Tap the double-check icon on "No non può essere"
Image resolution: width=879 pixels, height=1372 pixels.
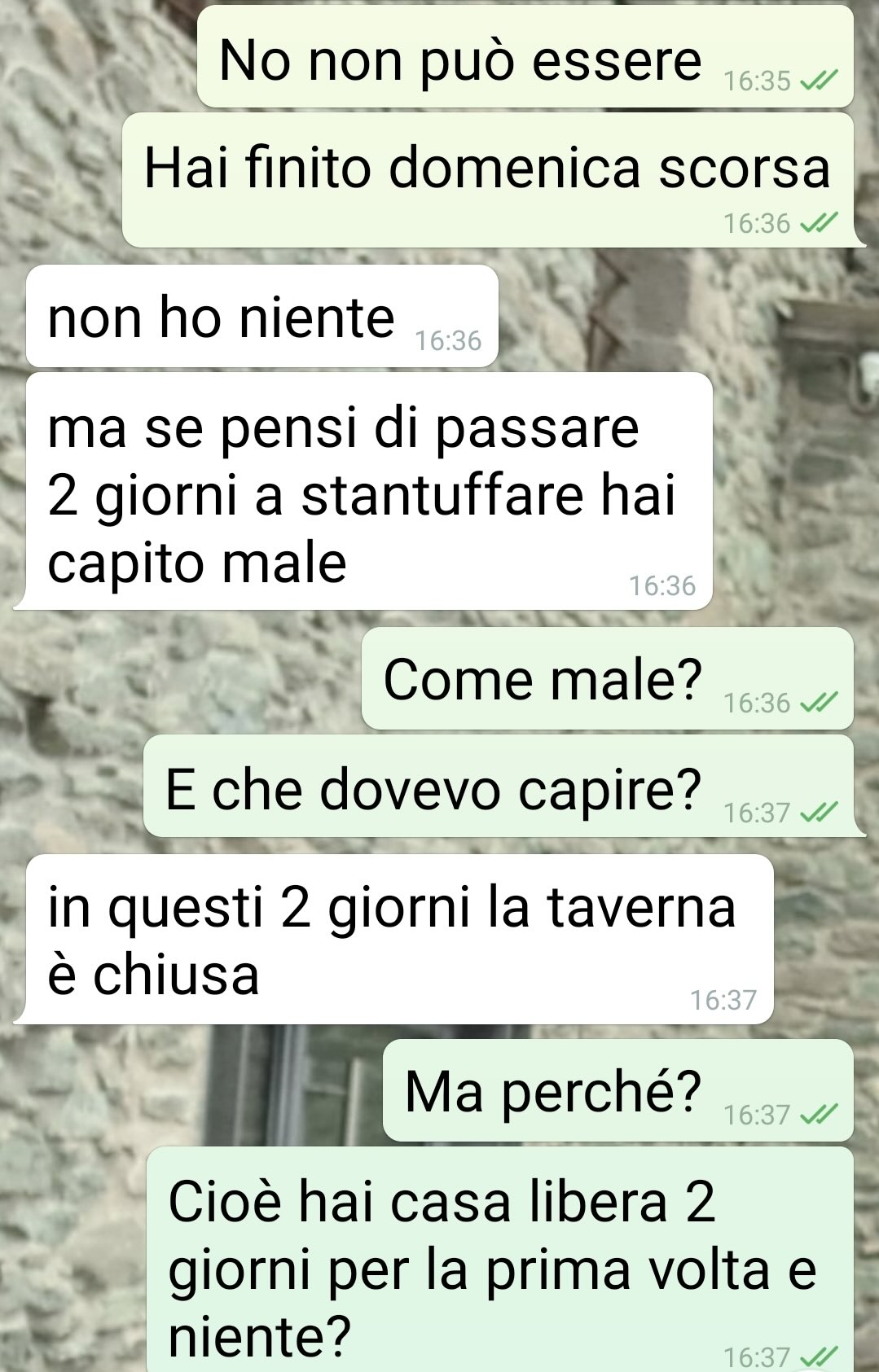point(819,81)
